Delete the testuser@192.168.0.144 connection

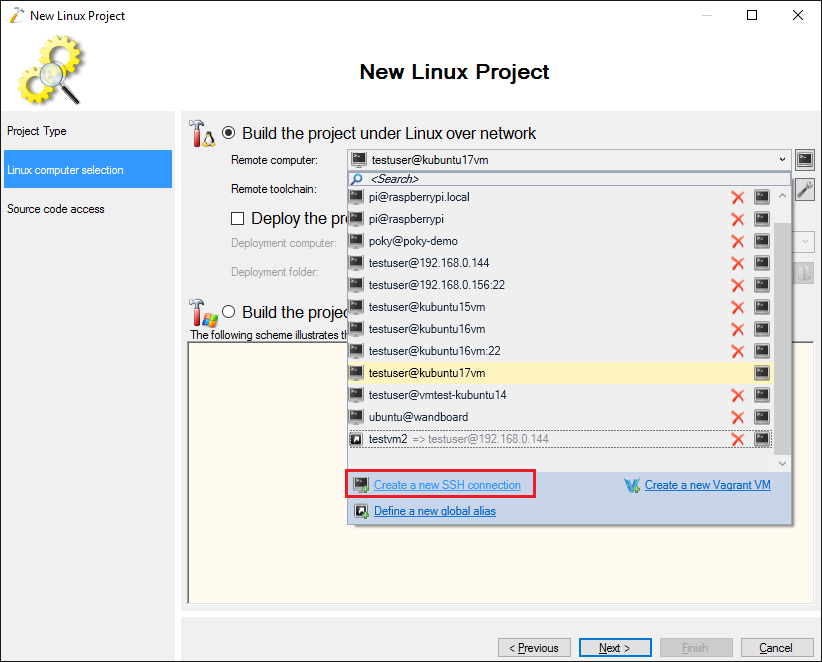click(738, 264)
